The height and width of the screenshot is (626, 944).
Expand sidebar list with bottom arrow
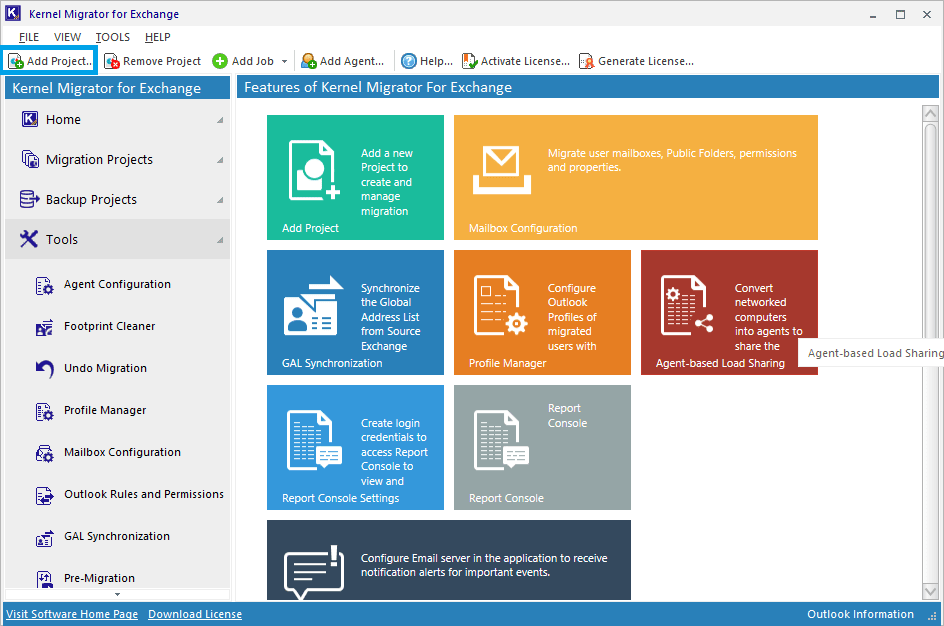[x=117, y=595]
